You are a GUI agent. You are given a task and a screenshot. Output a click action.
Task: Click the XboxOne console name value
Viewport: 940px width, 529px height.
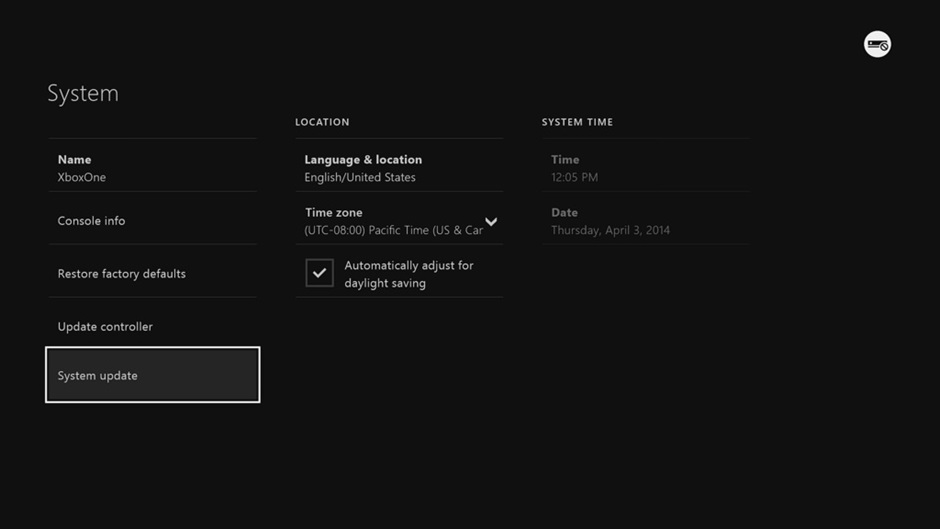(x=82, y=177)
